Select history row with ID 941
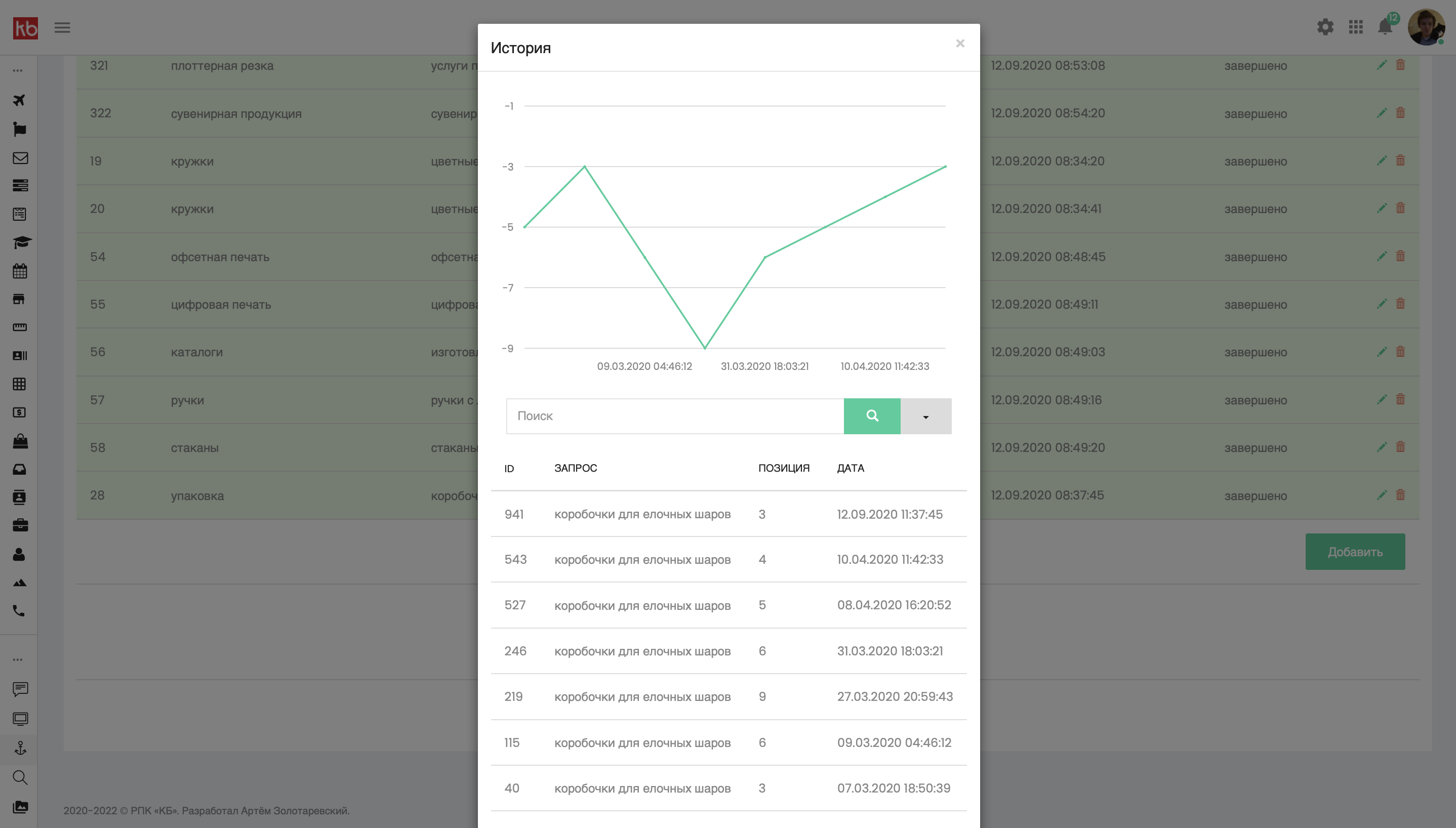This screenshot has width=1456, height=828. click(x=729, y=514)
